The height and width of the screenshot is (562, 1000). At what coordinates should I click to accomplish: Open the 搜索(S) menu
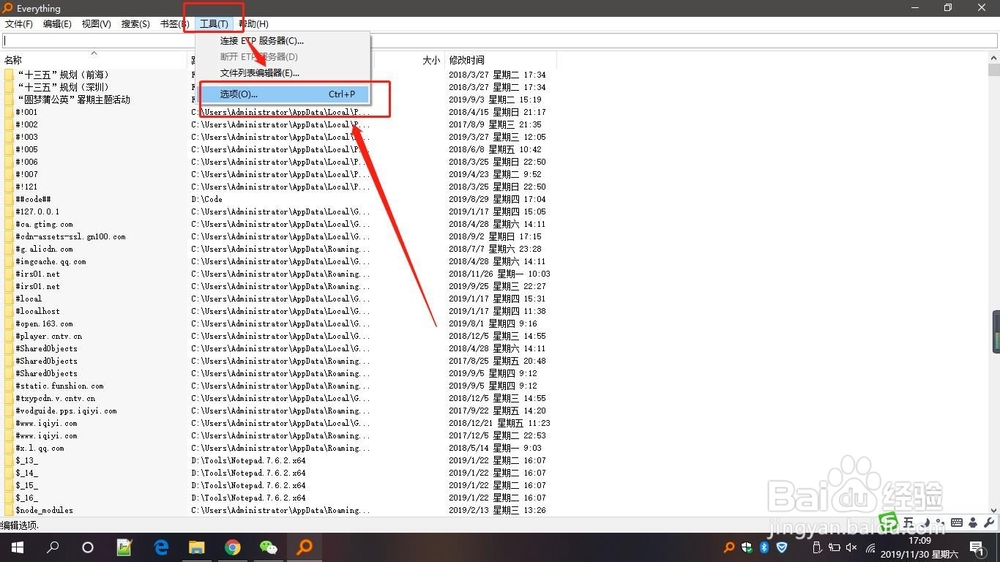[135, 24]
